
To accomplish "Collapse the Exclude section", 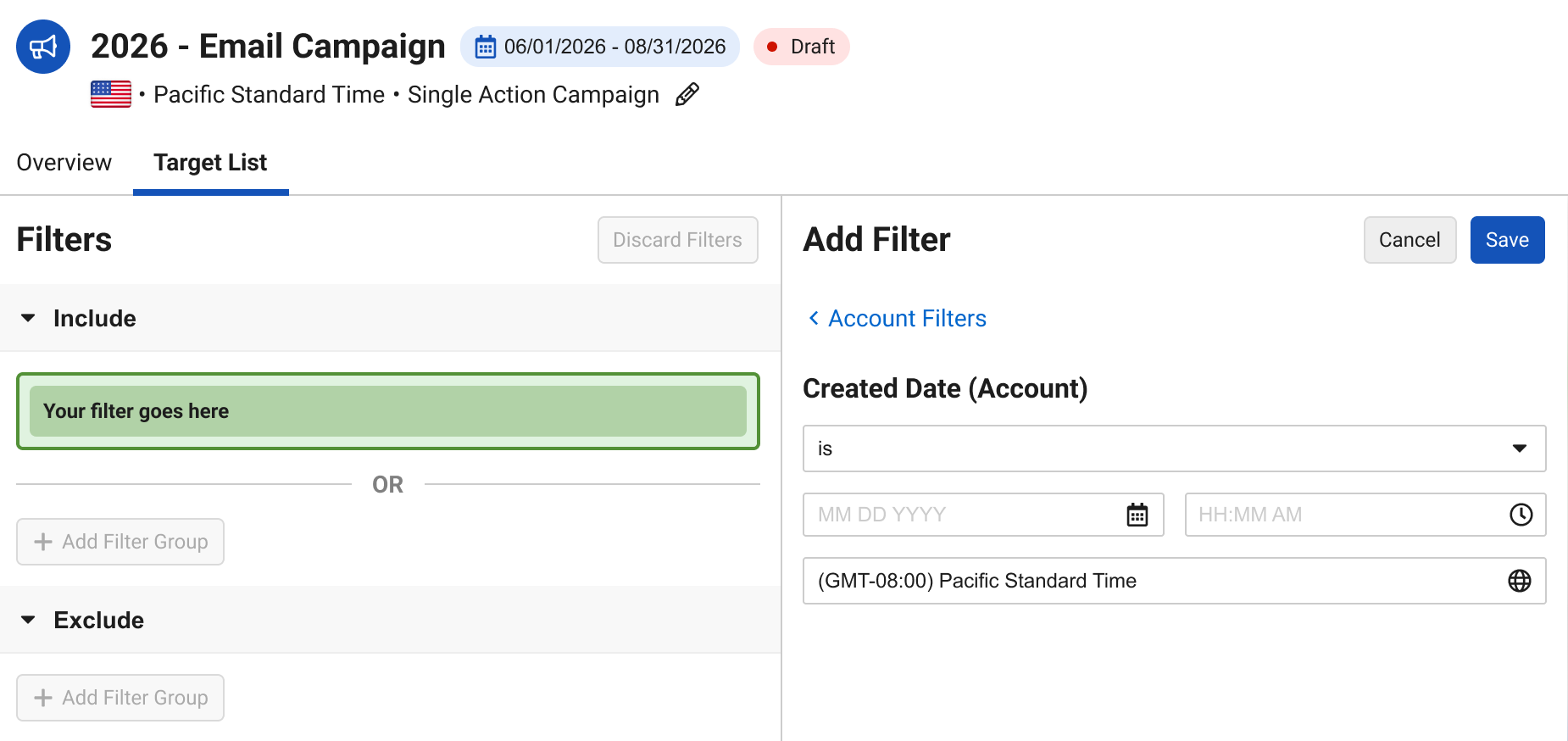I will 28,620.
